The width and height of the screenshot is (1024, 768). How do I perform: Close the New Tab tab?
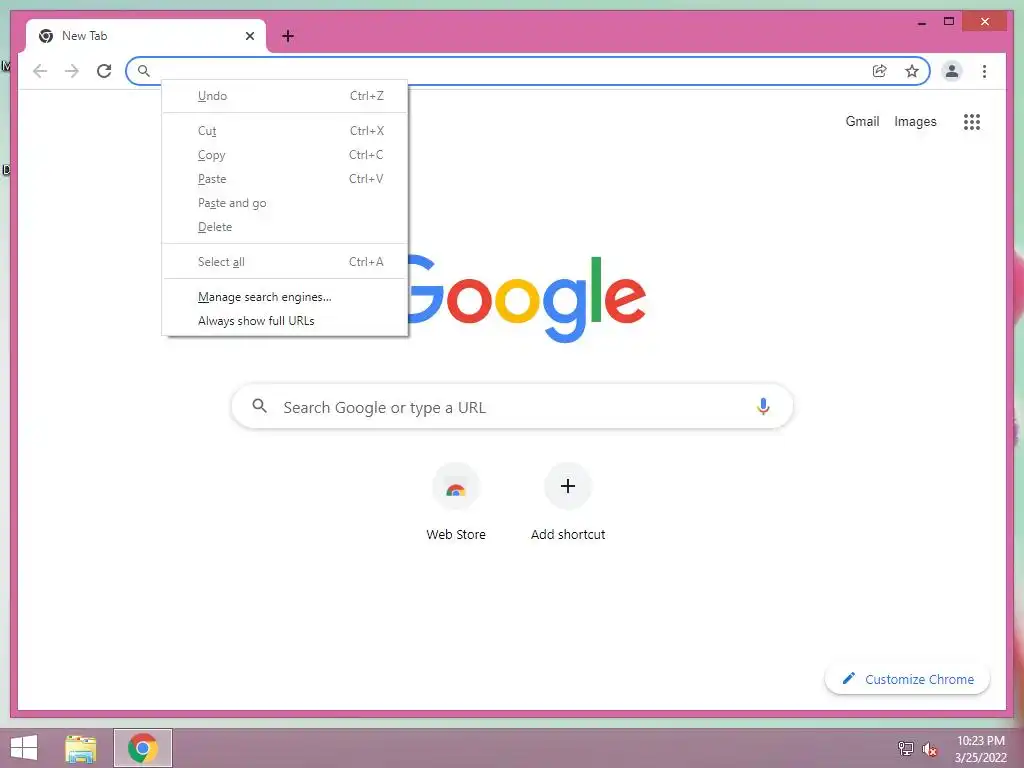[x=249, y=36]
